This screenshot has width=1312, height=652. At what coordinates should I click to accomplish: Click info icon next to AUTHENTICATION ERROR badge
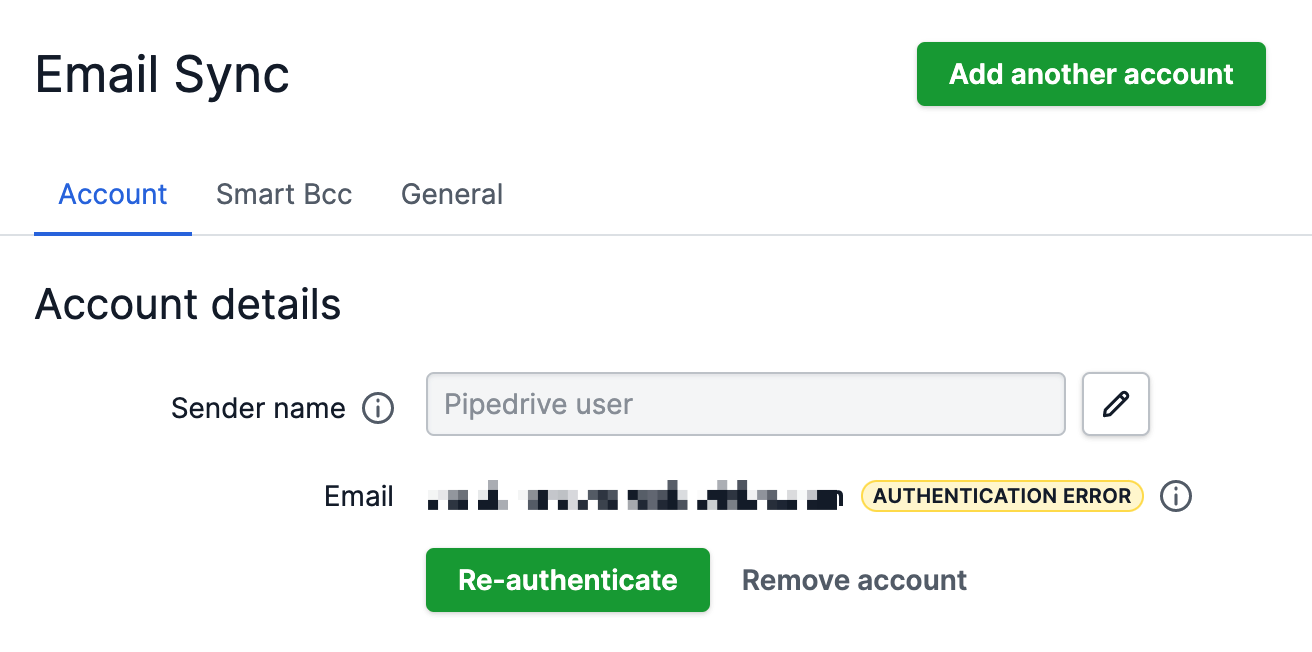(1176, 496)
